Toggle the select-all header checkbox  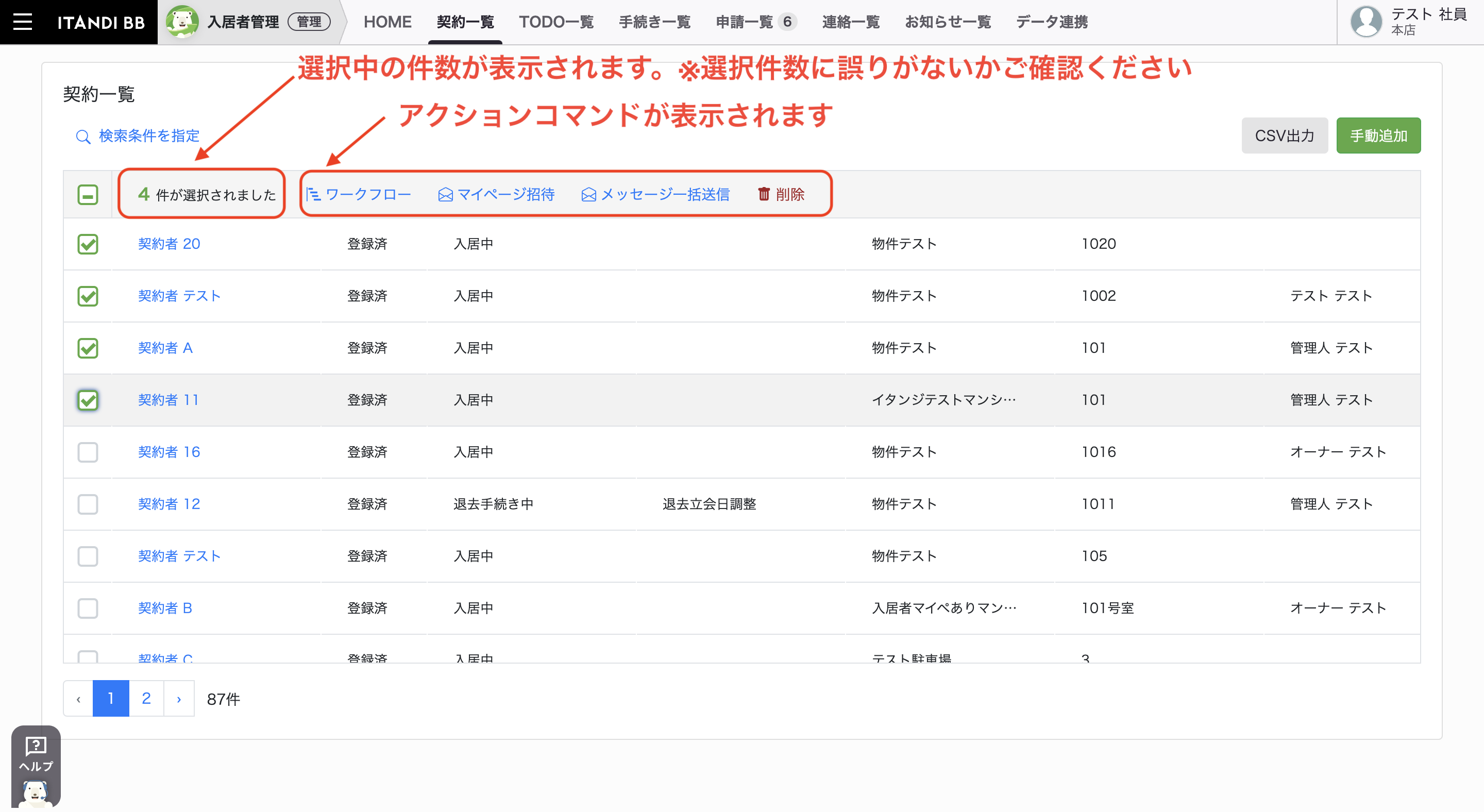point(88,195)
